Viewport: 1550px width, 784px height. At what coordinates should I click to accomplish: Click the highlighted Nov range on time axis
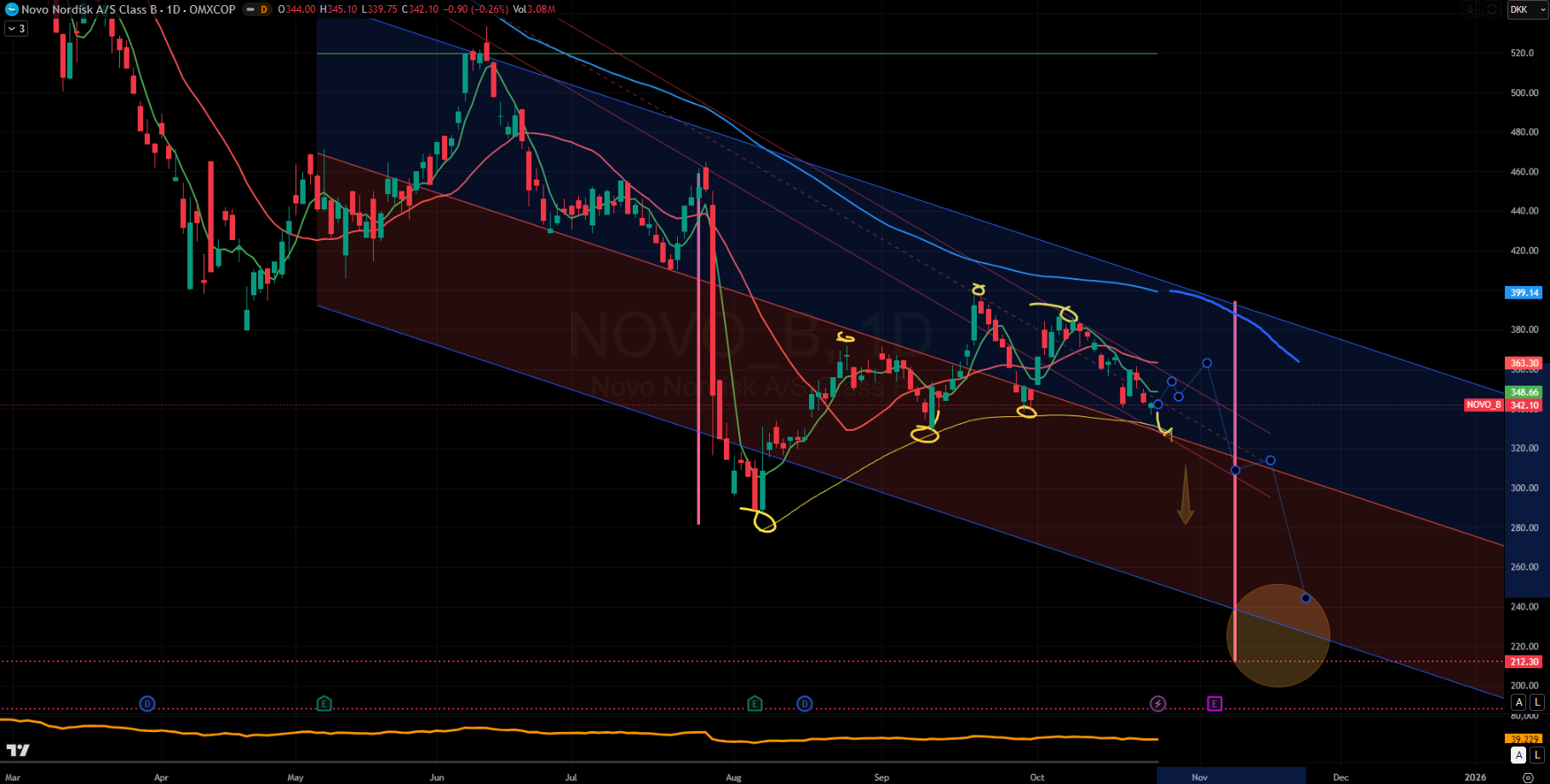point(1231,776)
